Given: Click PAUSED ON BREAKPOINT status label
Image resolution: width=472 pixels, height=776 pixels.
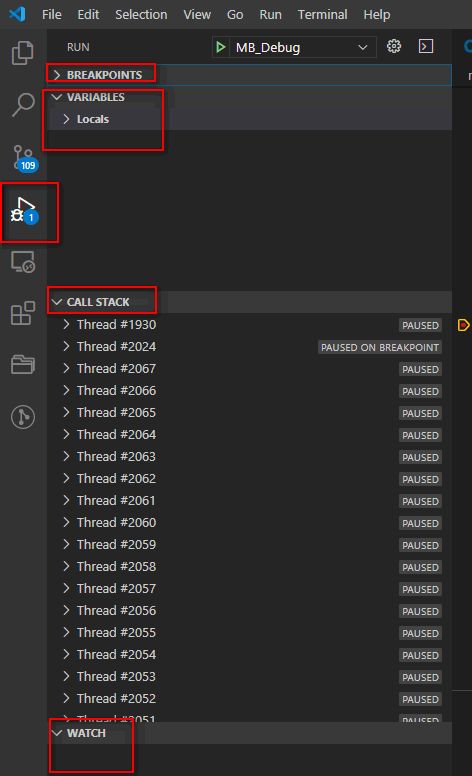Looking at the screenshot, I should tap(379, 347).
